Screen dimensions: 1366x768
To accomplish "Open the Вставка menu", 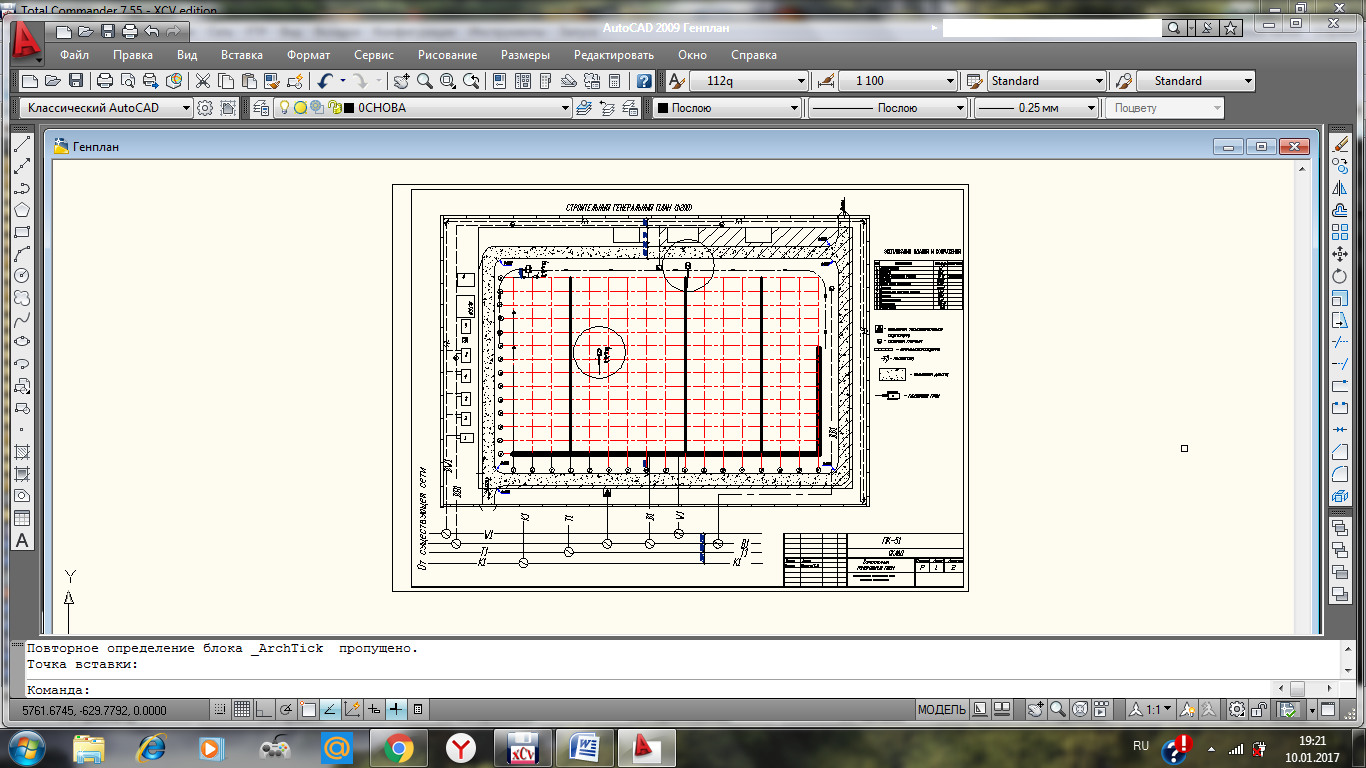I will (x=242, y=55).
